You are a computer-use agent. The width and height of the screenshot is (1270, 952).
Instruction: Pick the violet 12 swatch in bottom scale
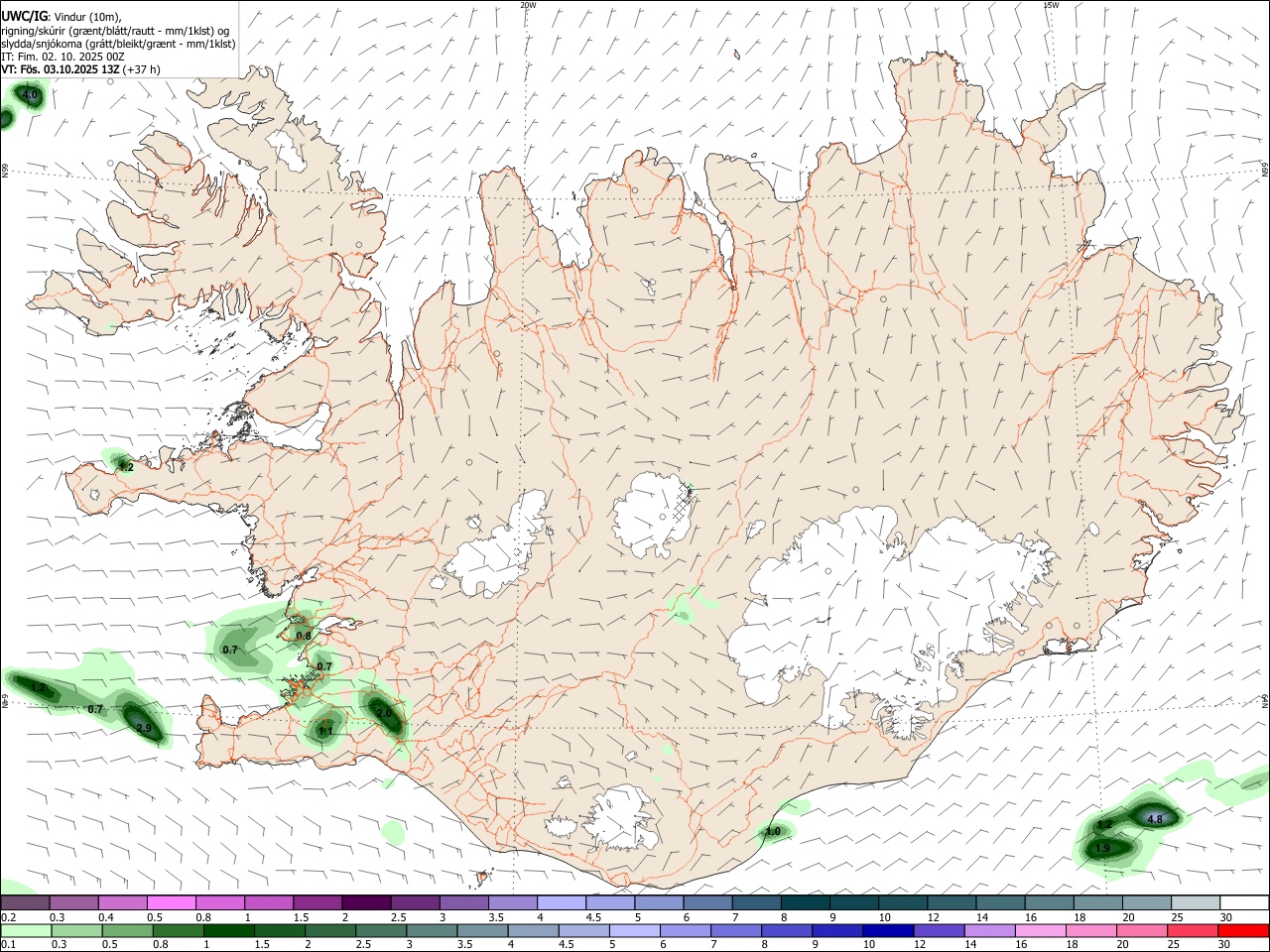(938, 930)
